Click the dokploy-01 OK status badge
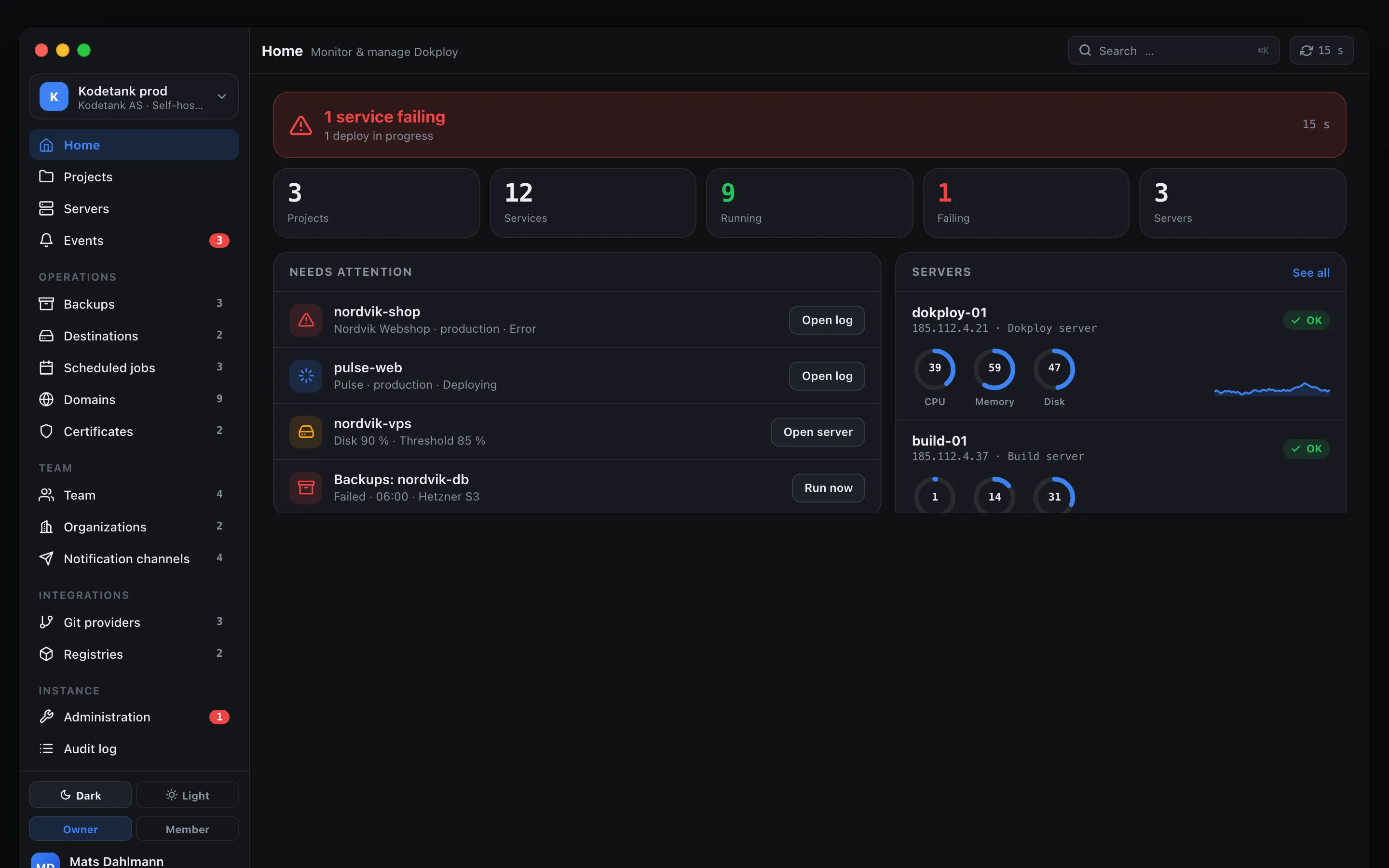1389x868 pixels. coord(1307,320)
